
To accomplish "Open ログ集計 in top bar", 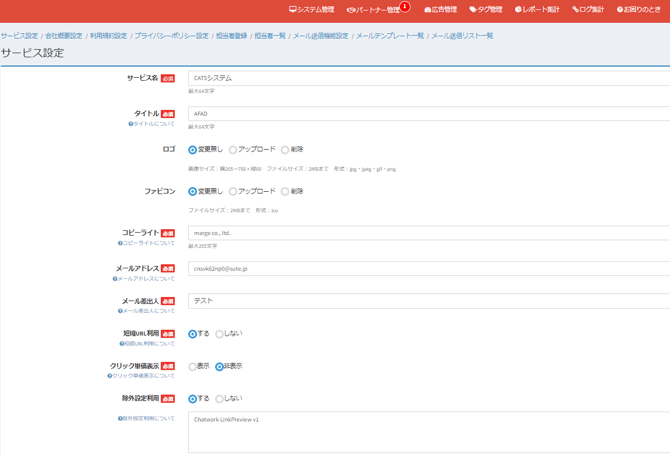I will point(588,10).
